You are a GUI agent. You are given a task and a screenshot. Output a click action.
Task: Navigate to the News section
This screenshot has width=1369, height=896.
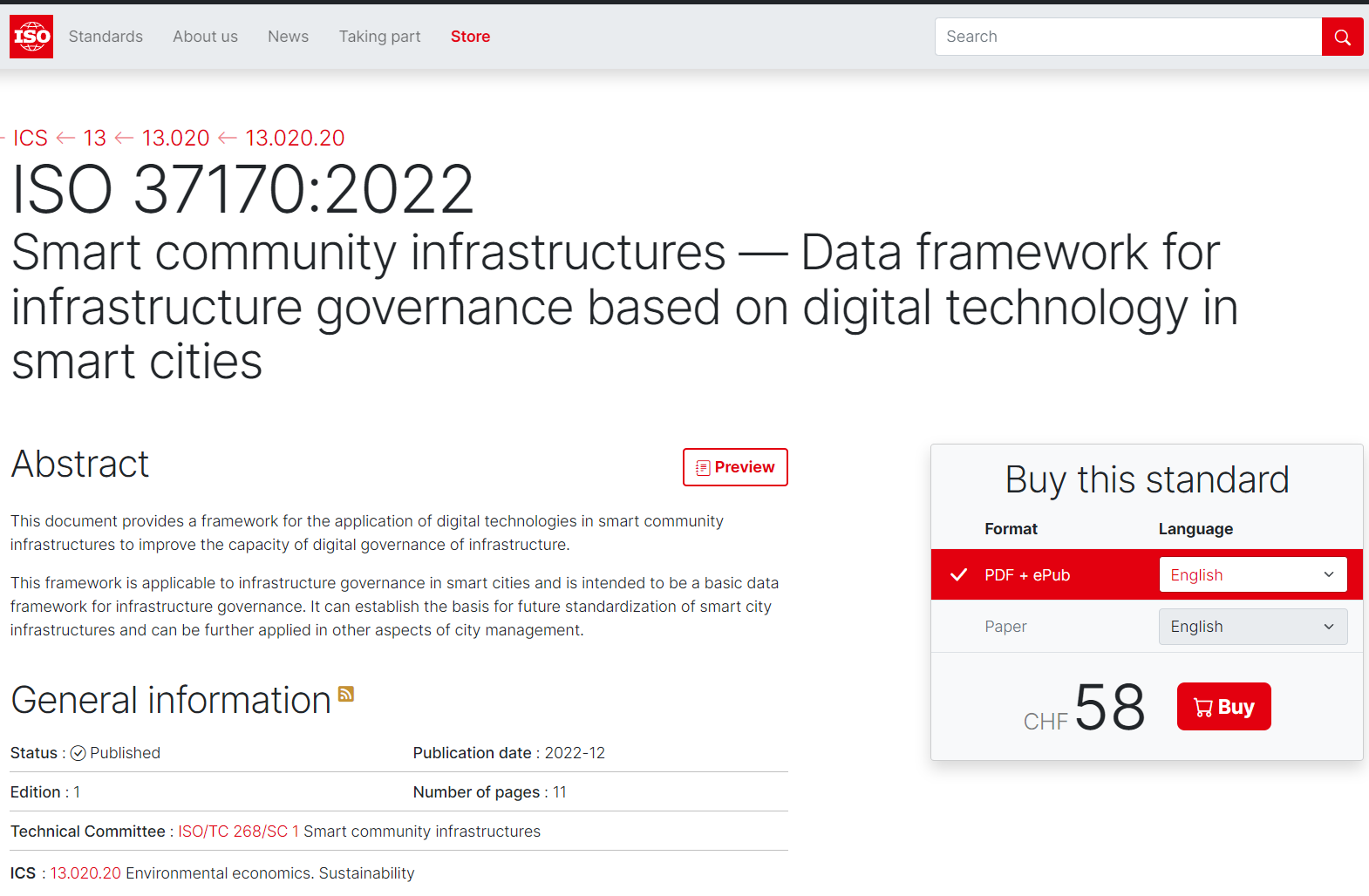point(288,37)
